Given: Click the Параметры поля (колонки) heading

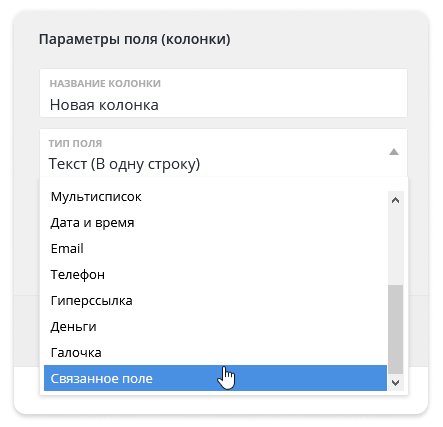Looking at the screenshot, I should tap(135, 39).
